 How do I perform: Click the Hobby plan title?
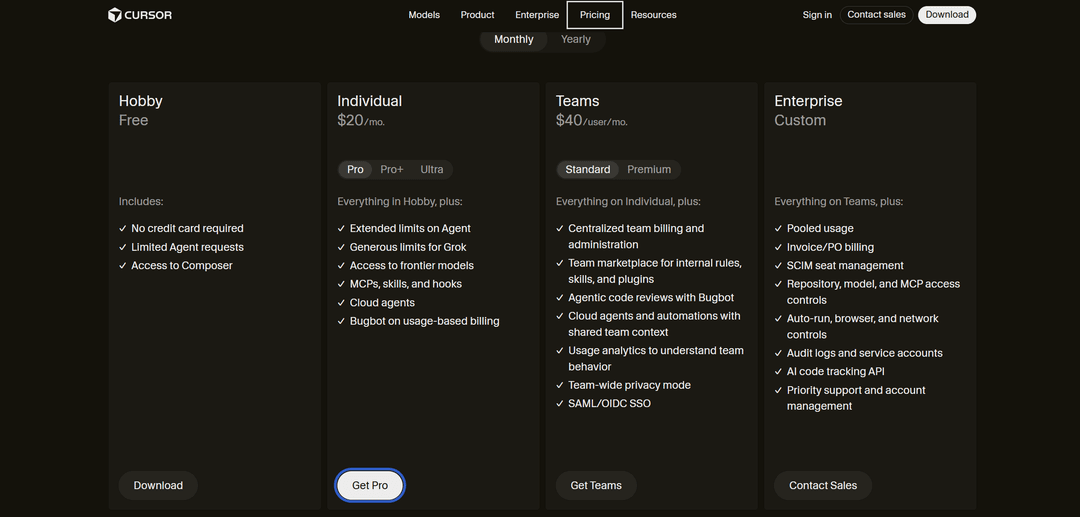141,101
